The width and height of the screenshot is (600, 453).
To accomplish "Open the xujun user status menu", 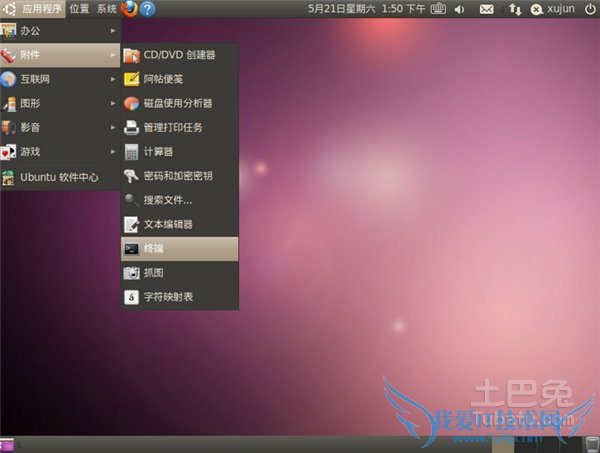I will click(x=553, y=9).
